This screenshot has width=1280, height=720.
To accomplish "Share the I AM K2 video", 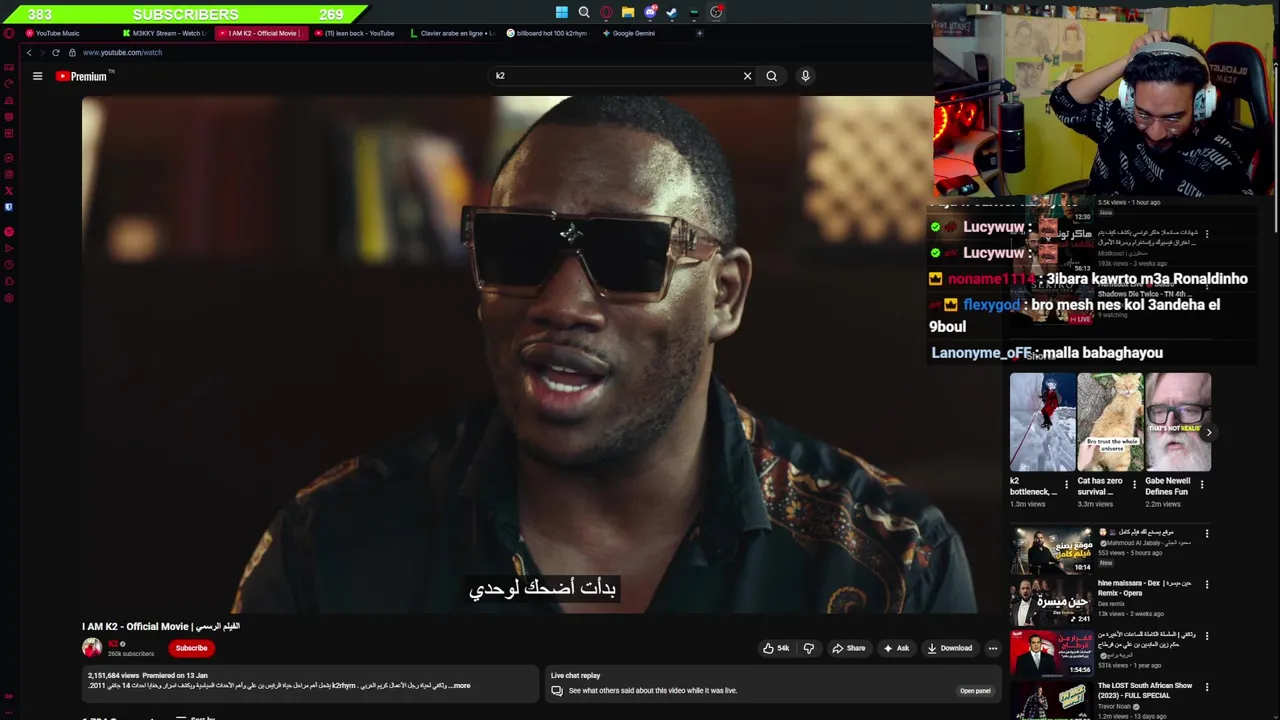I will tap(848, 648).
